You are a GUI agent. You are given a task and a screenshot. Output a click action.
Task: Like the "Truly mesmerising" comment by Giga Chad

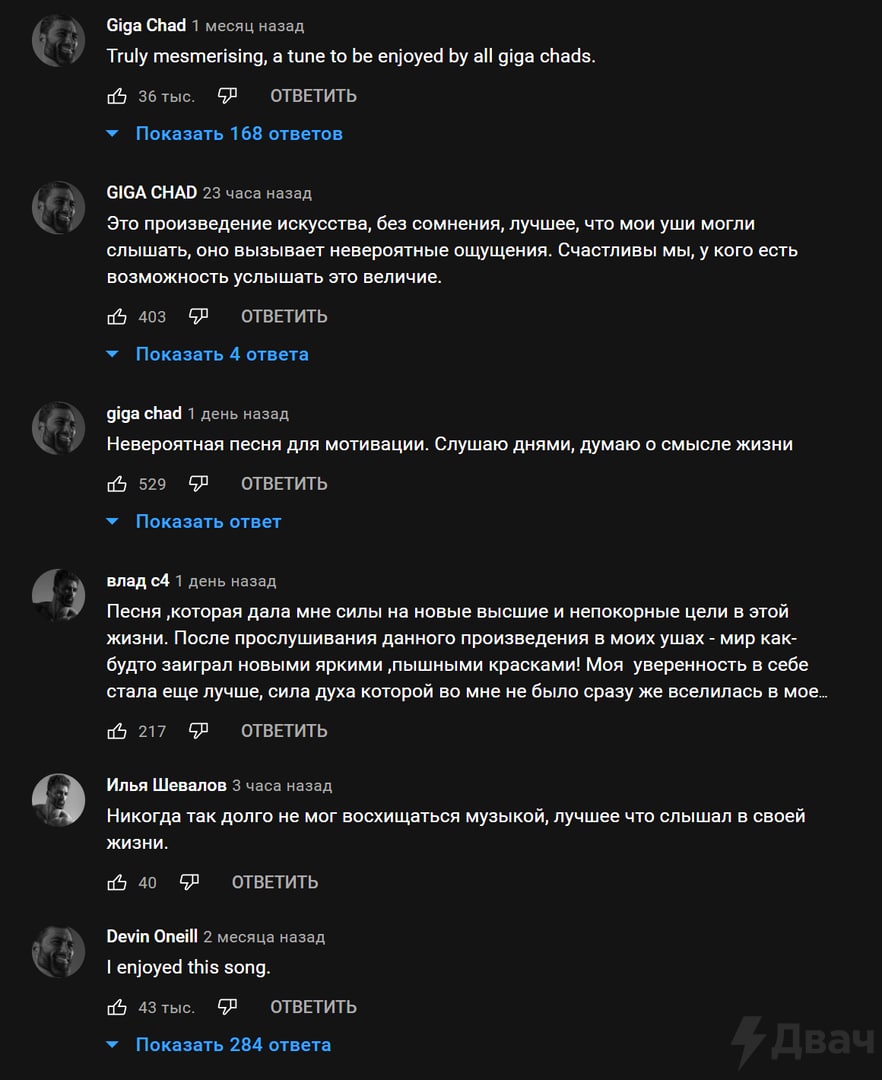tap(117, 96)
